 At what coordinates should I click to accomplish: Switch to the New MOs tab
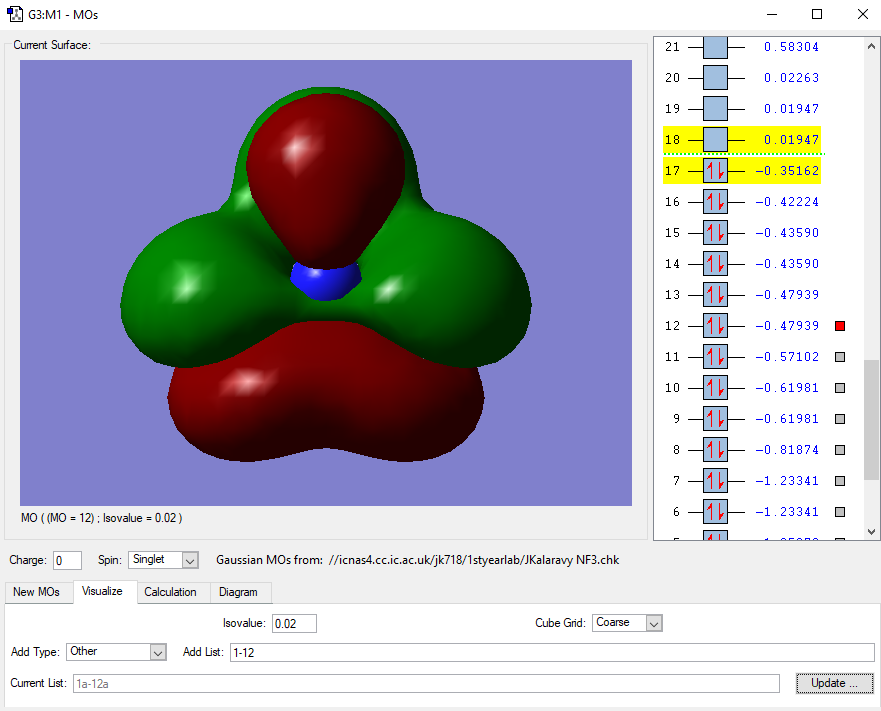click(x=37, y=592)
